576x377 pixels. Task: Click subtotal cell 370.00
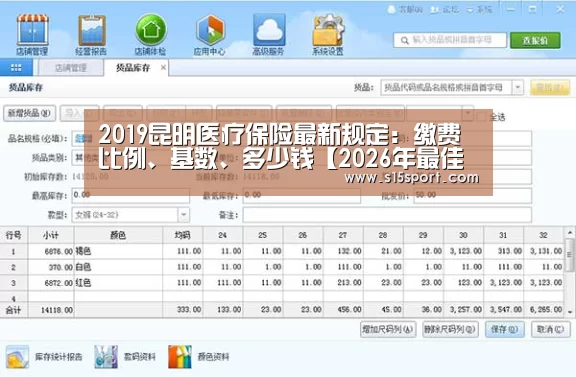(51, 267)
